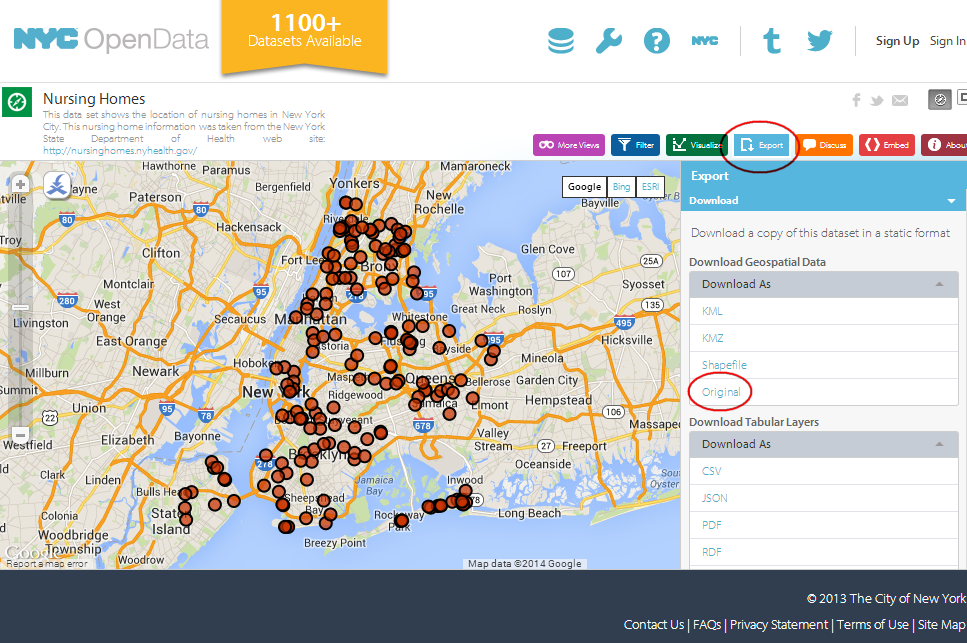Viewport: 967px width, 643px height.
Task: Open the orange Discuss button
Action: coord(825,145)
